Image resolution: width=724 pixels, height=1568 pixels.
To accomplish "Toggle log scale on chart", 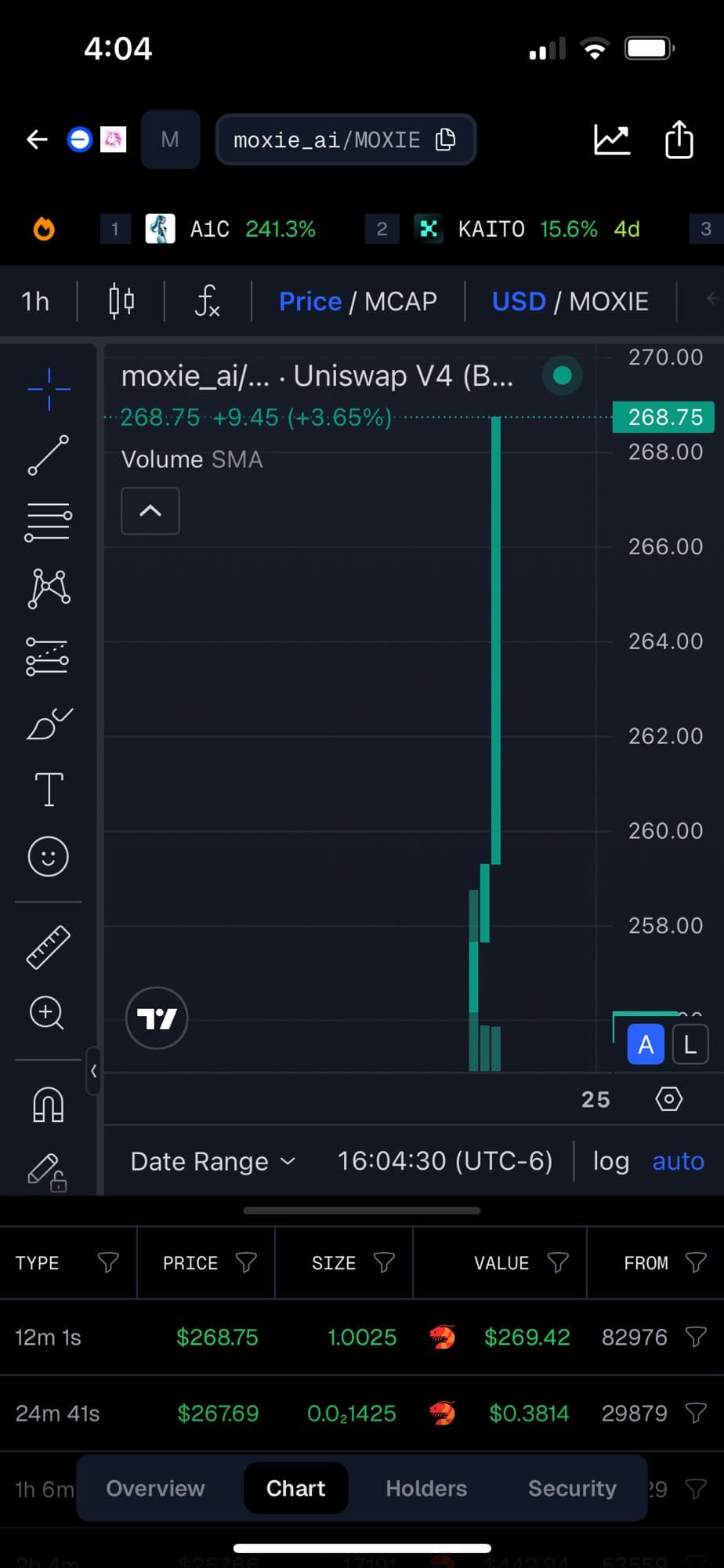I will click(610, 1161).
